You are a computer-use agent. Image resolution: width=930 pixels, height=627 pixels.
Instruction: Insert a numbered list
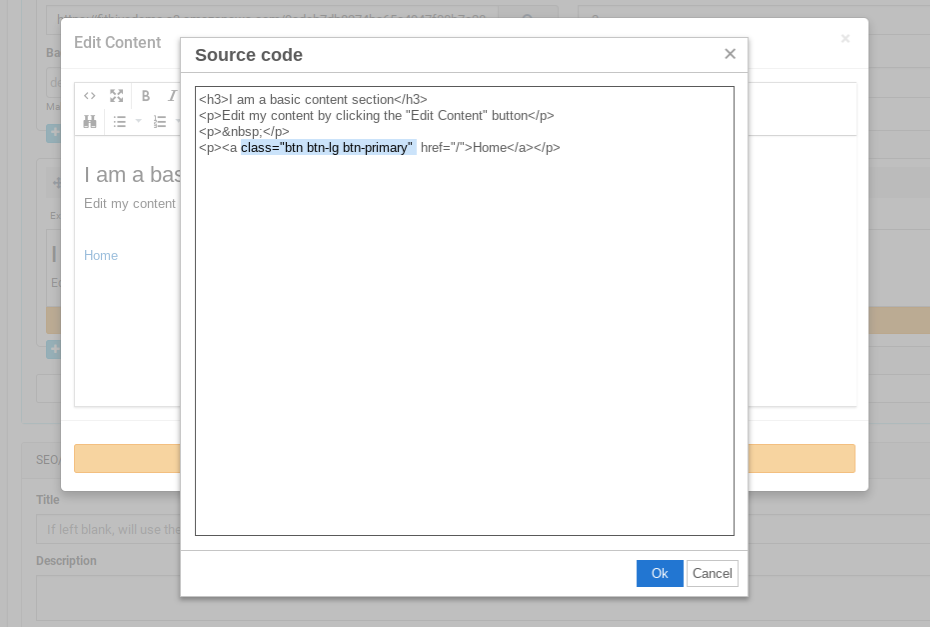pos(159,121)
